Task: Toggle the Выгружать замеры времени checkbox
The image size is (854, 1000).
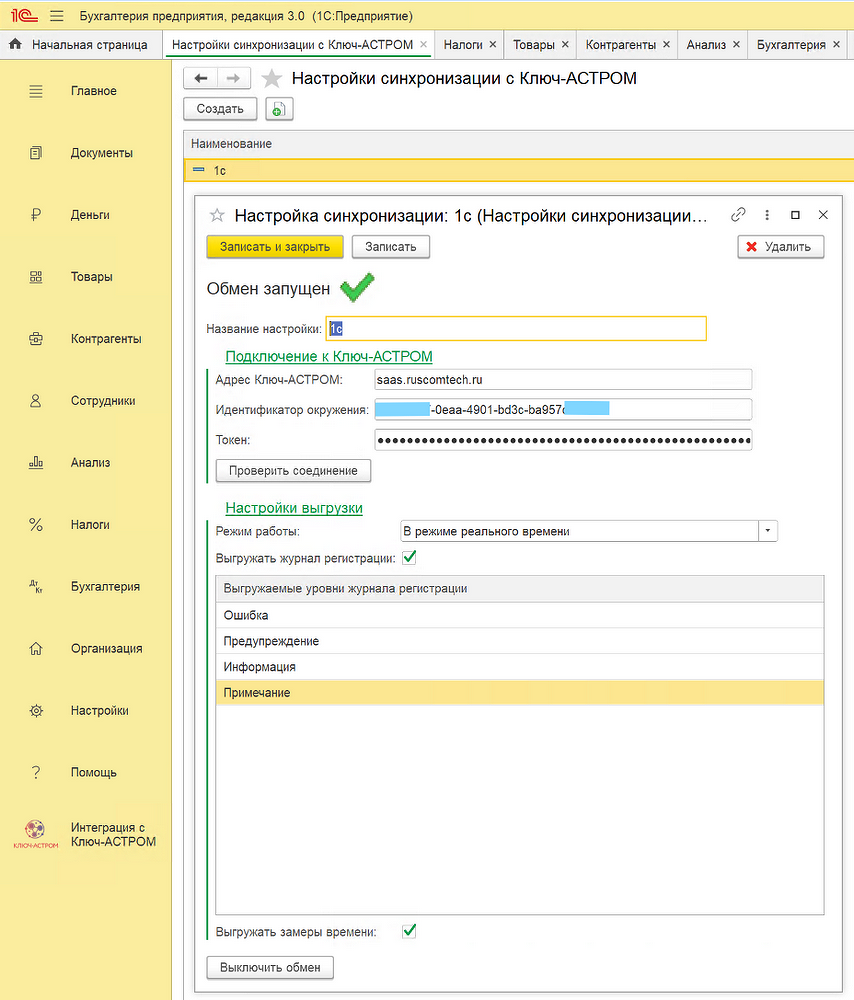Action: [x=409, y=932]
